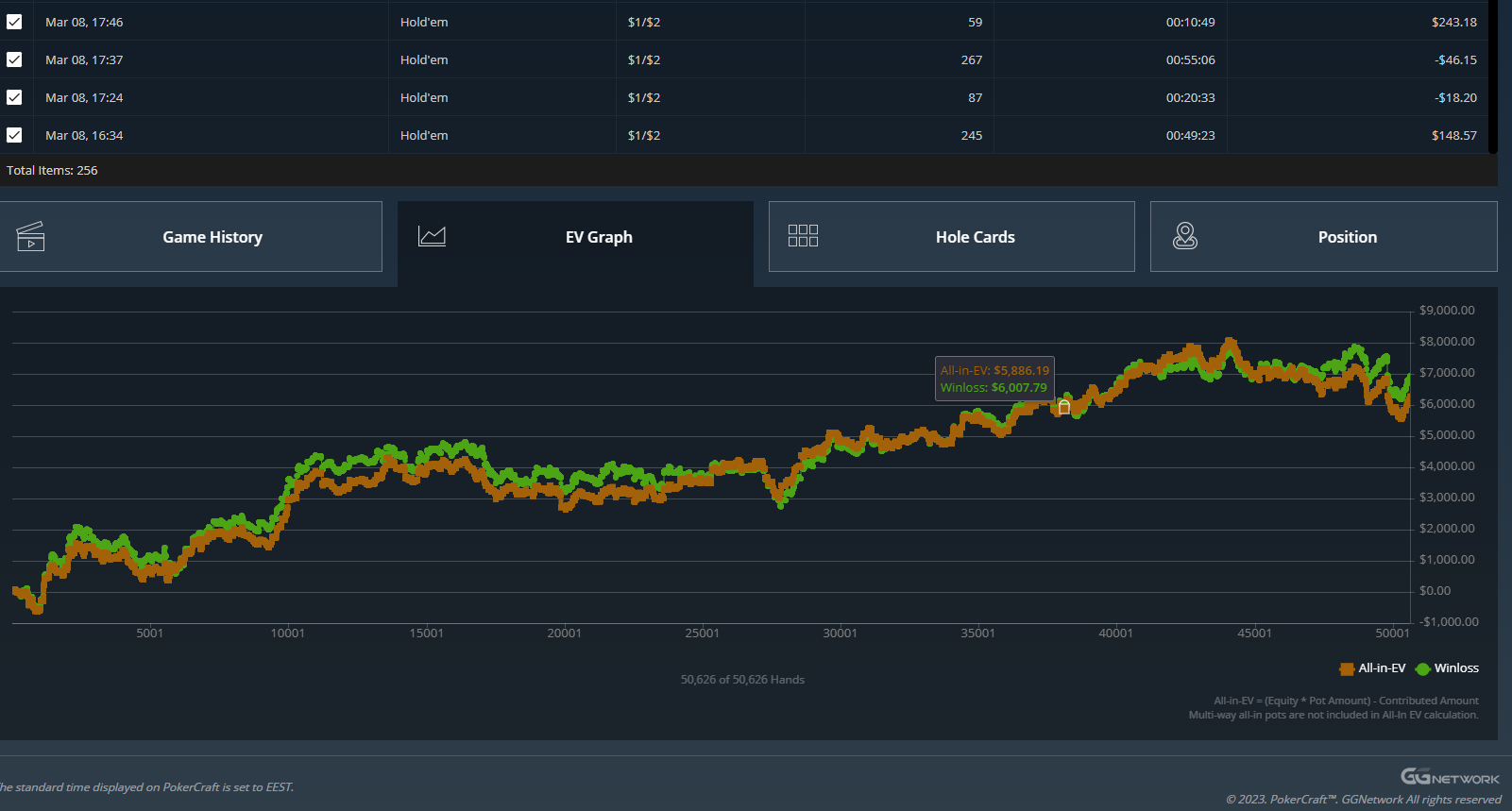The image size is (1512, 811).
Task: Uncheck the Mar 08, 17:46 session checkbox
Action: coord(14,22)
